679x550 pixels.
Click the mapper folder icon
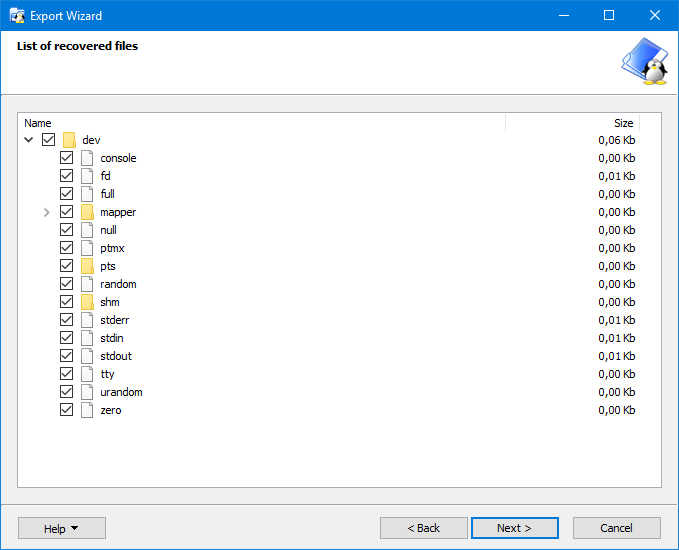click(87, 212)
